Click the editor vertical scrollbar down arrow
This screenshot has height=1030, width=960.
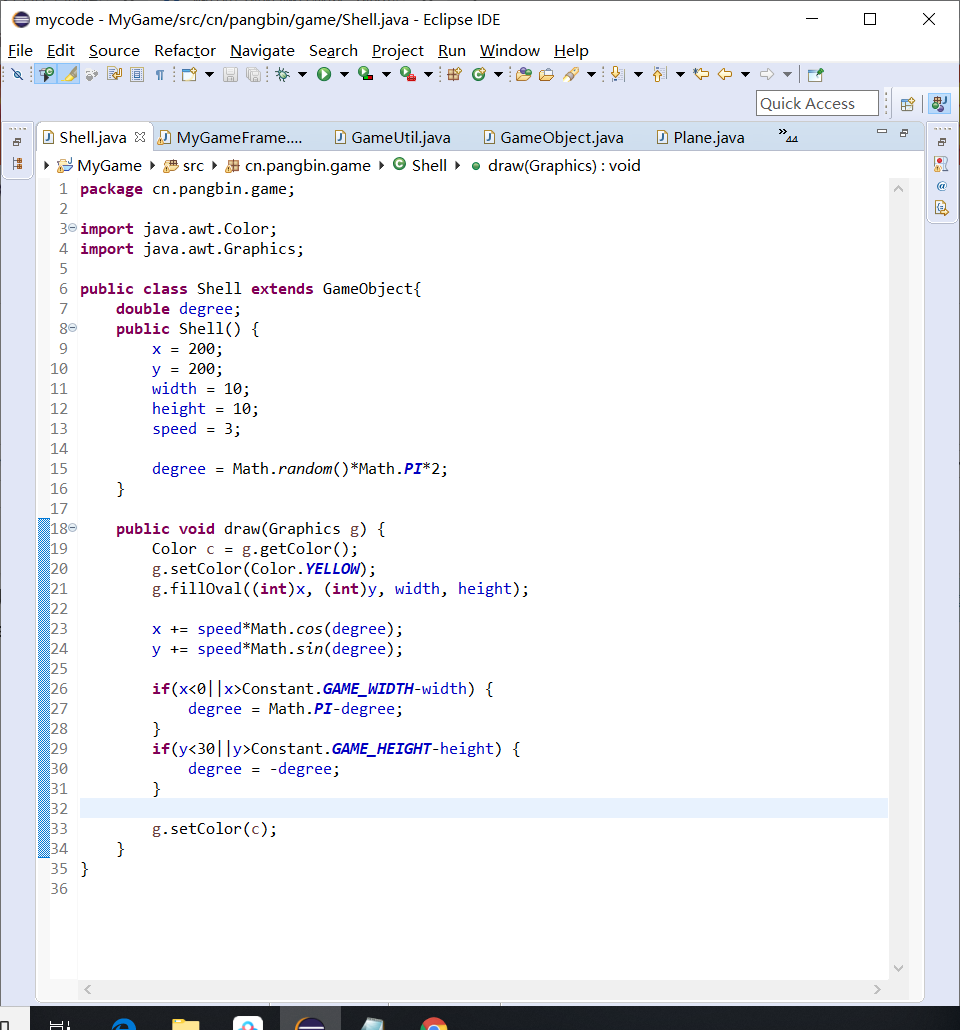tap(898, 968)
